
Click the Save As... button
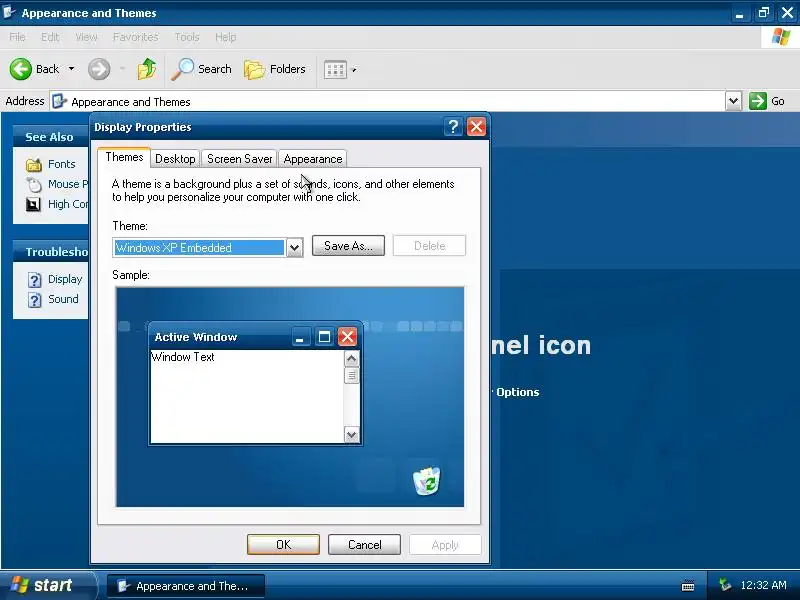pos(348,246)
